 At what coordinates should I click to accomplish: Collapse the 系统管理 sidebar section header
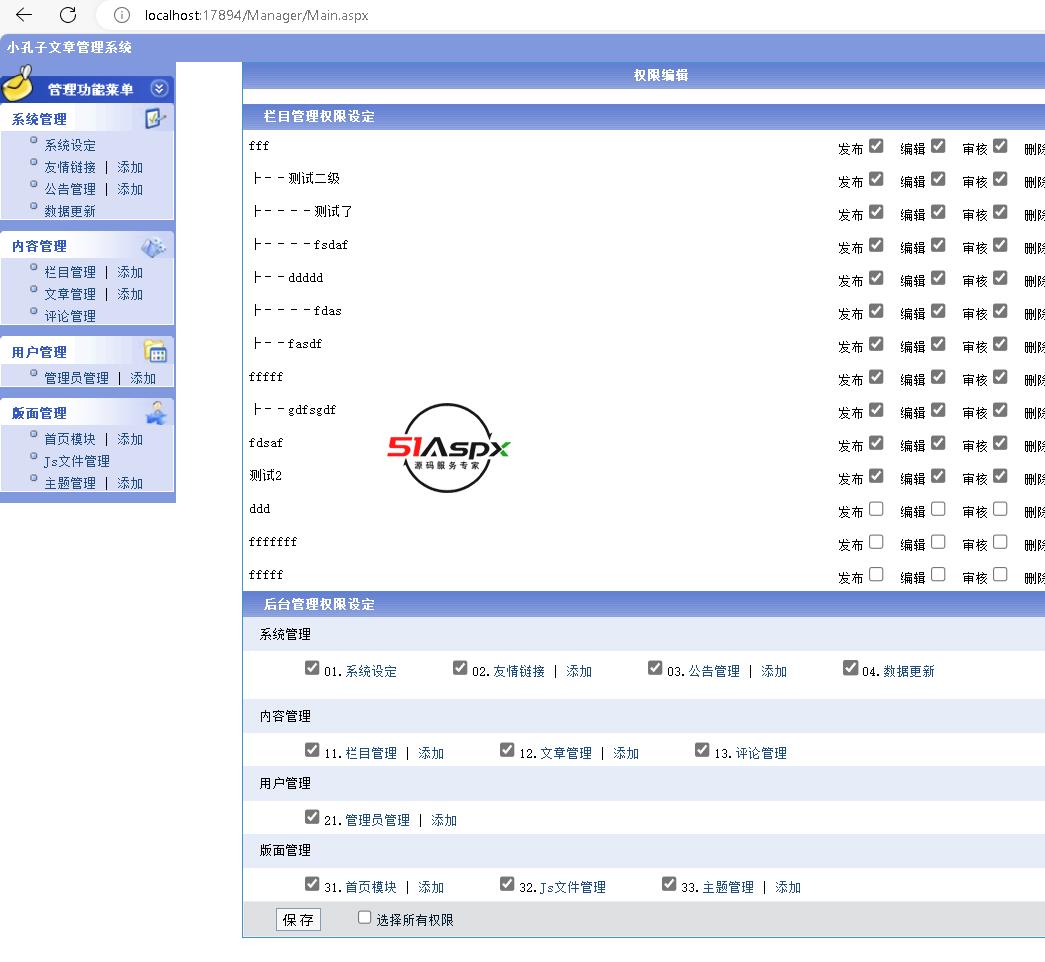pyautogui.click(x=40, y=119)
